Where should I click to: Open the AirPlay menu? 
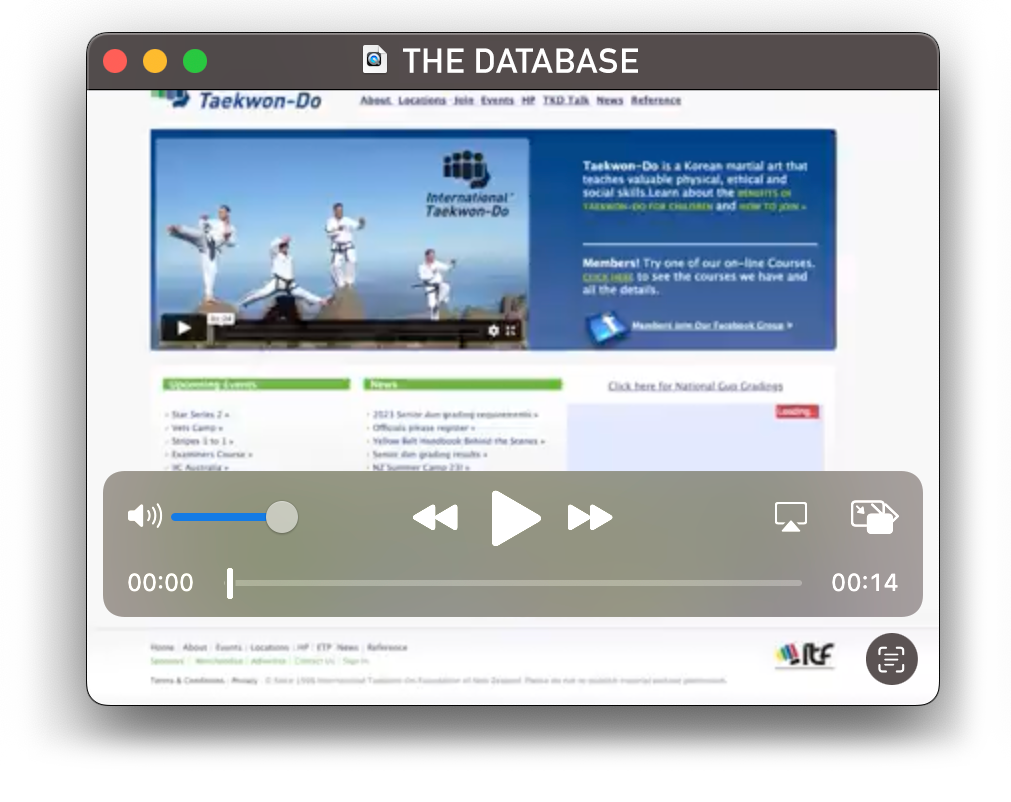click(x=790, y=517)
